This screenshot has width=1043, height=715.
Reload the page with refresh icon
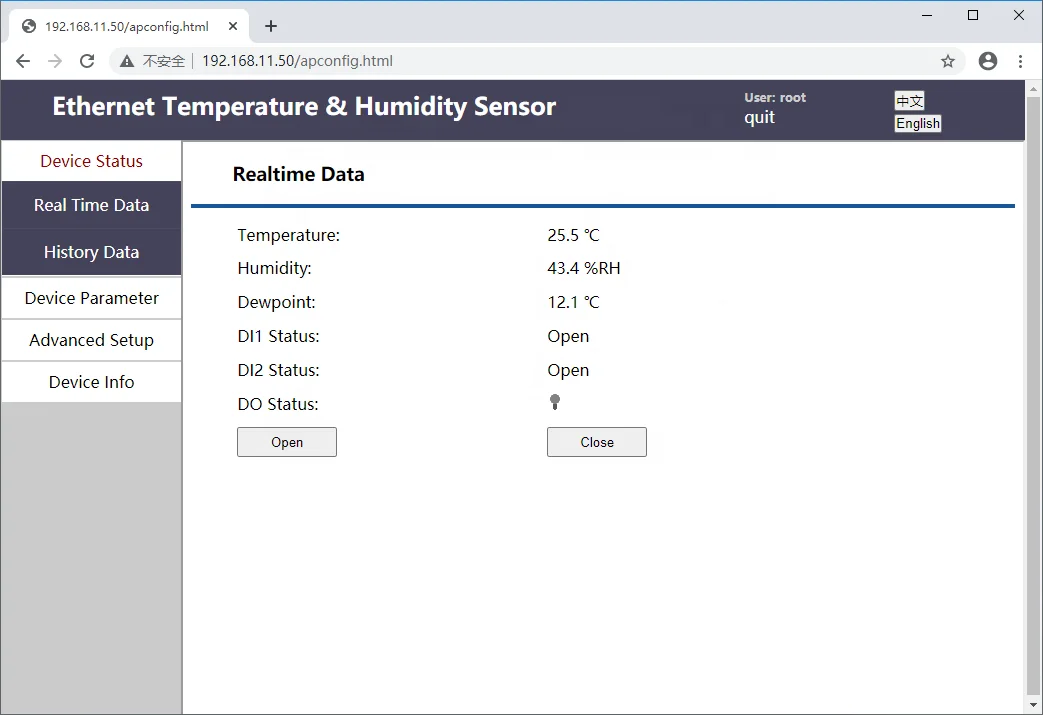[x=87, y=61]
